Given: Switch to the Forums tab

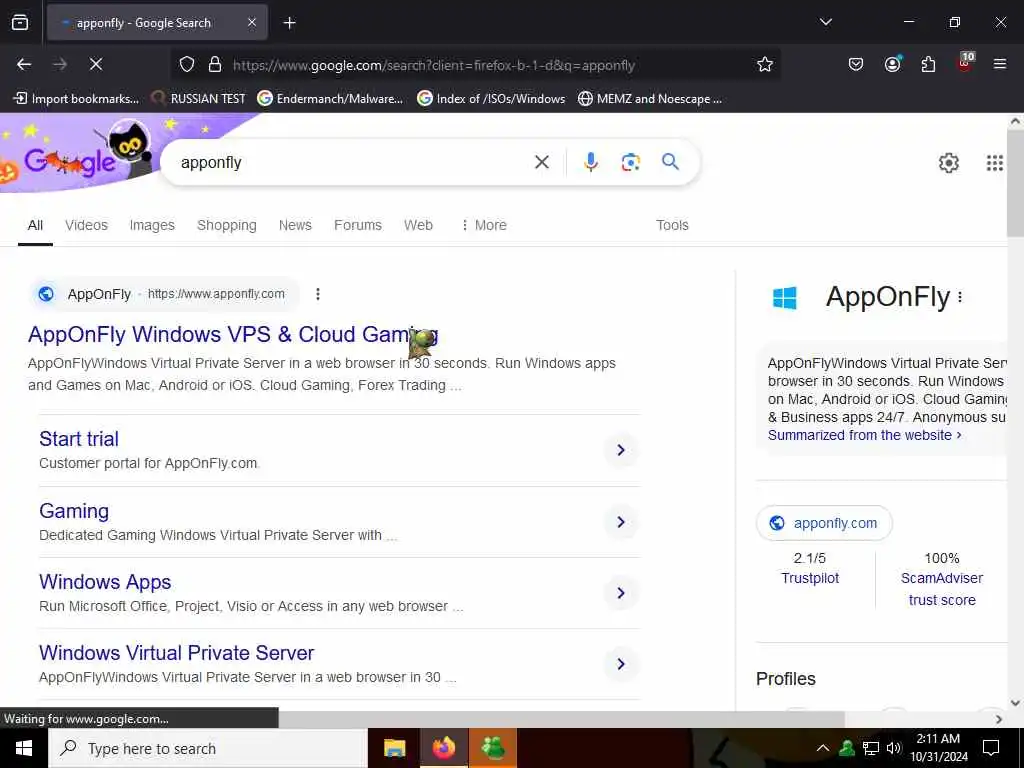Looking at the screenshot, I should tap(358, 225).
